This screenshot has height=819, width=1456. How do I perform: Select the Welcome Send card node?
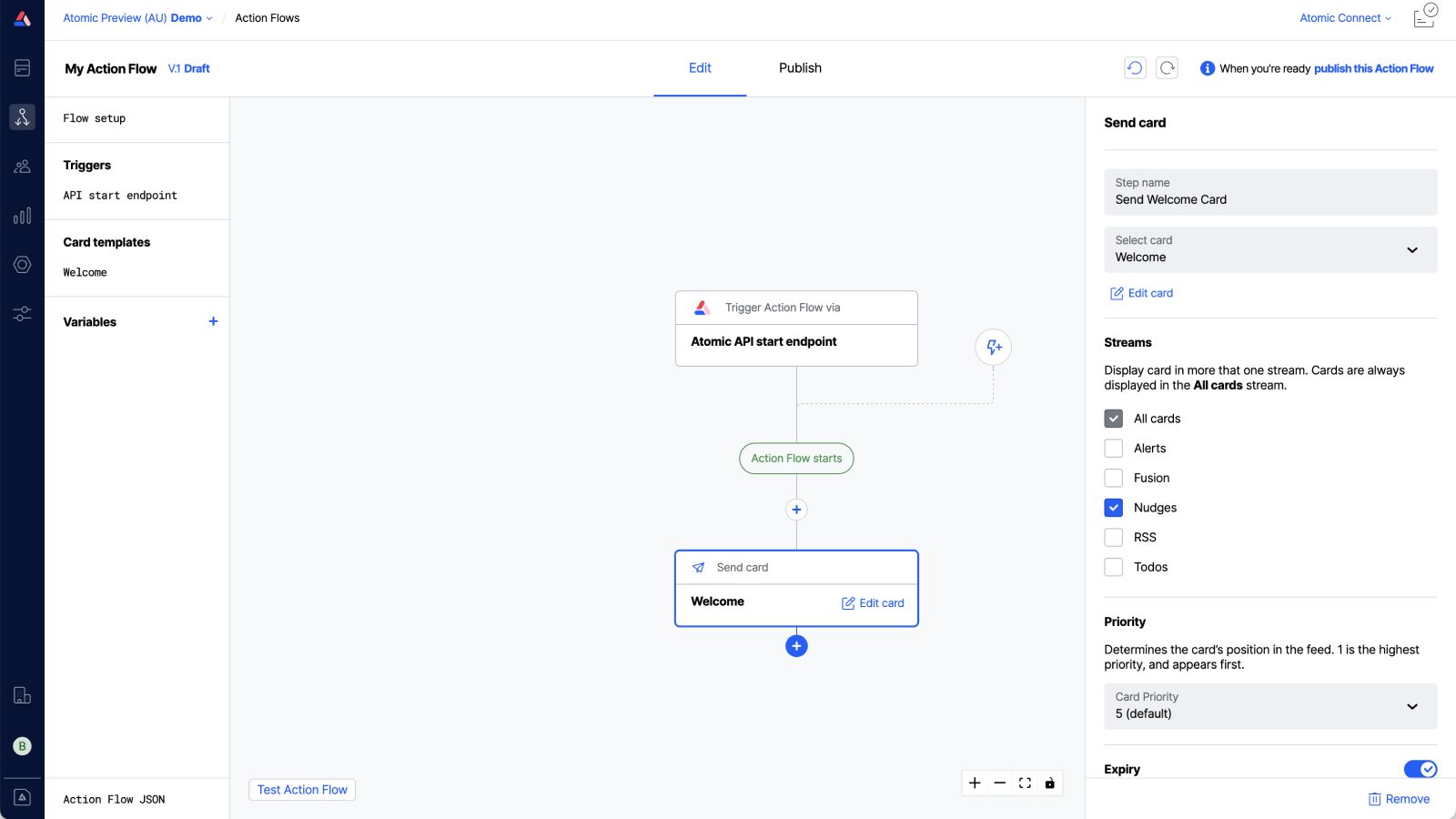click(796, 589)
